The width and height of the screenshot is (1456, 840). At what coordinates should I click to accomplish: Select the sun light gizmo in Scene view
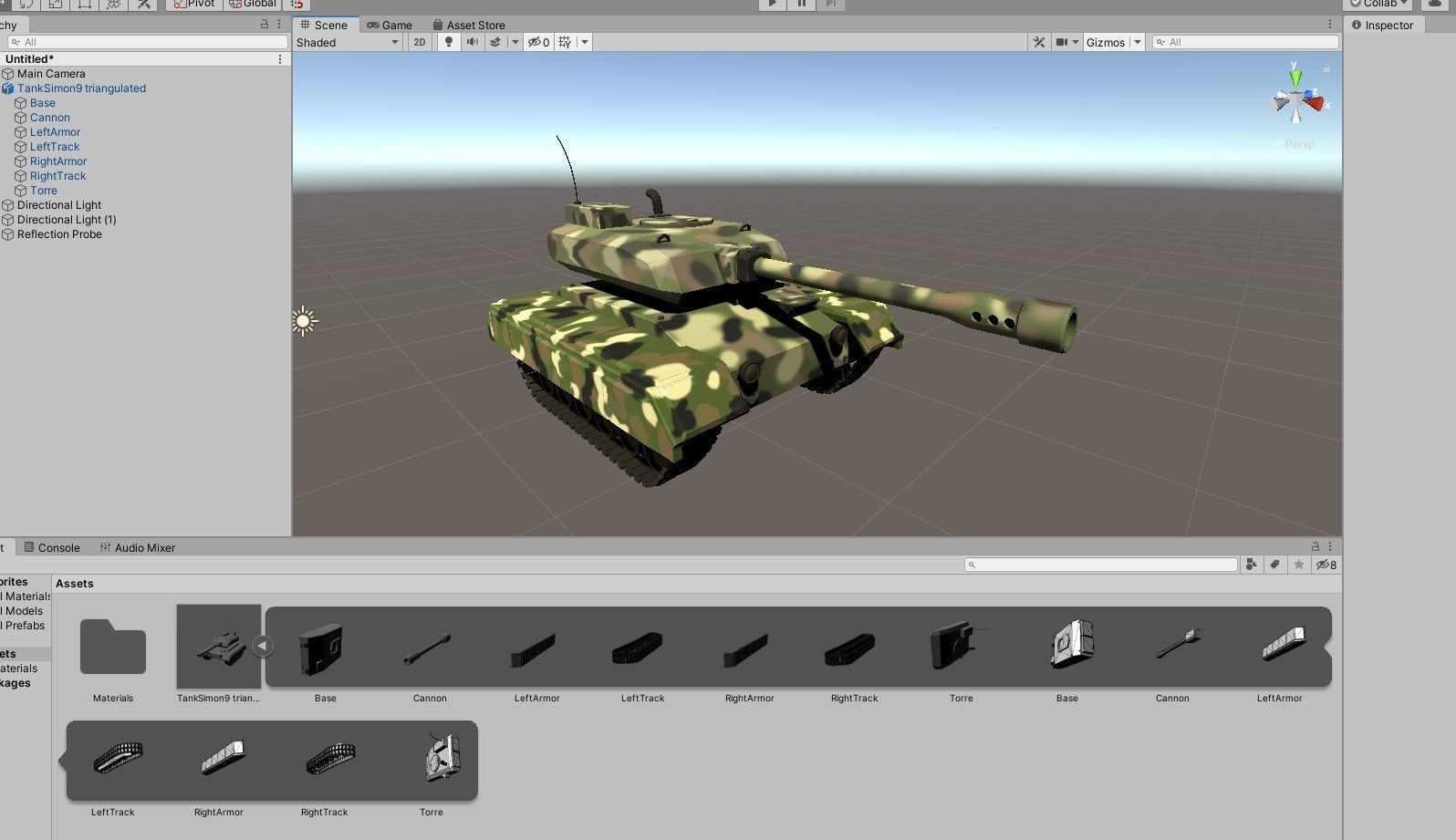click(304, 321)
